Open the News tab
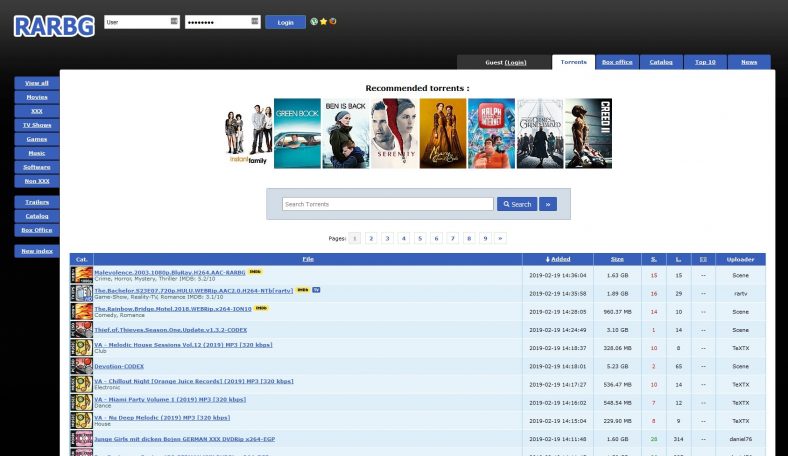Image resolution: width=788 pixels, height=456 pixels. (x=749, y=62)
